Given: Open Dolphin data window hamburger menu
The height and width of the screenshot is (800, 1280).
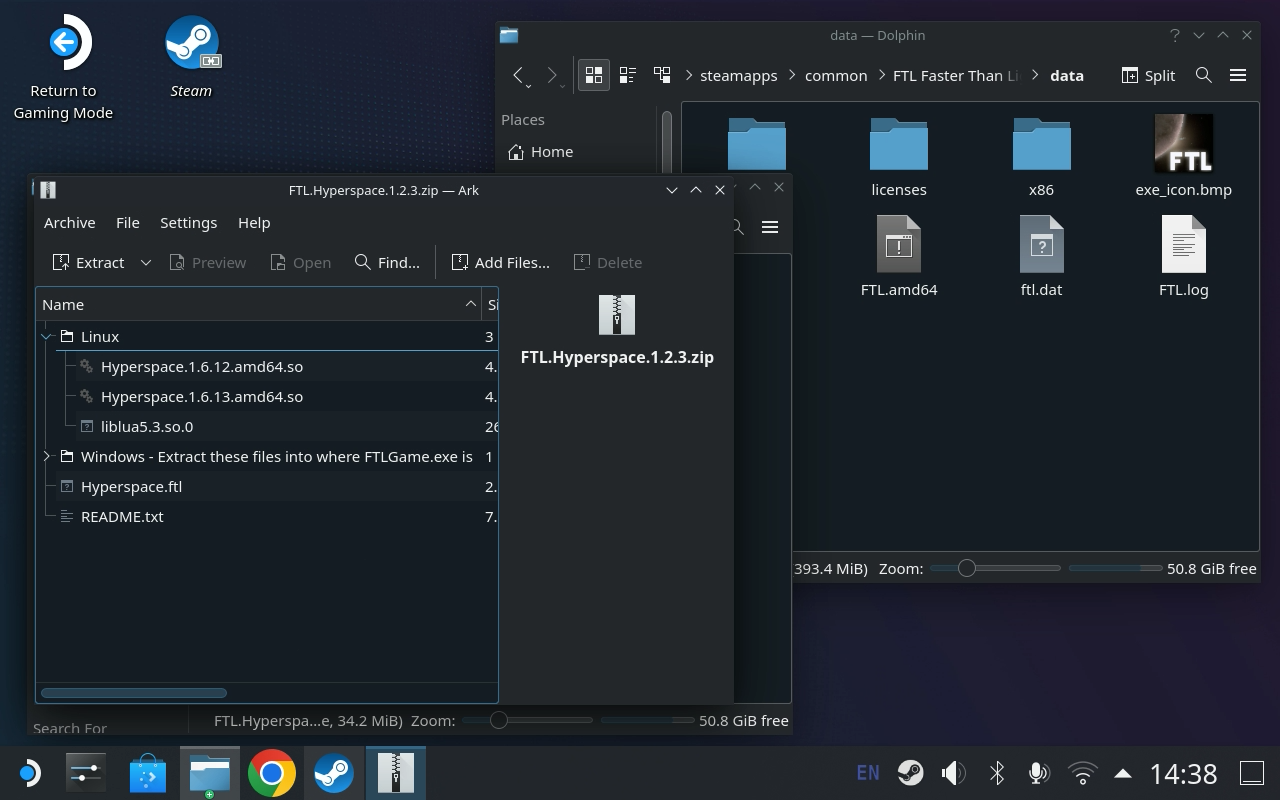Looking at the screenshot, I should [x=1238, y=75].
